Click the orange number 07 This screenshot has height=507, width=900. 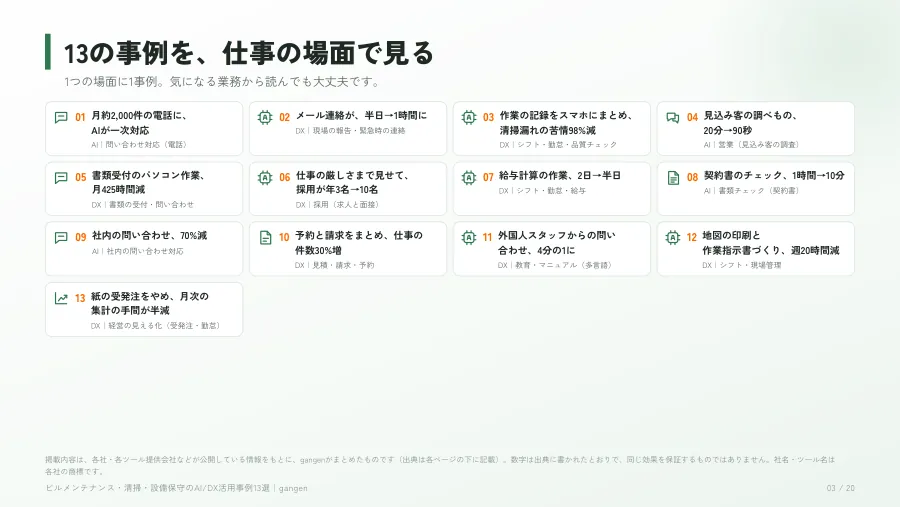coord(488,178)
